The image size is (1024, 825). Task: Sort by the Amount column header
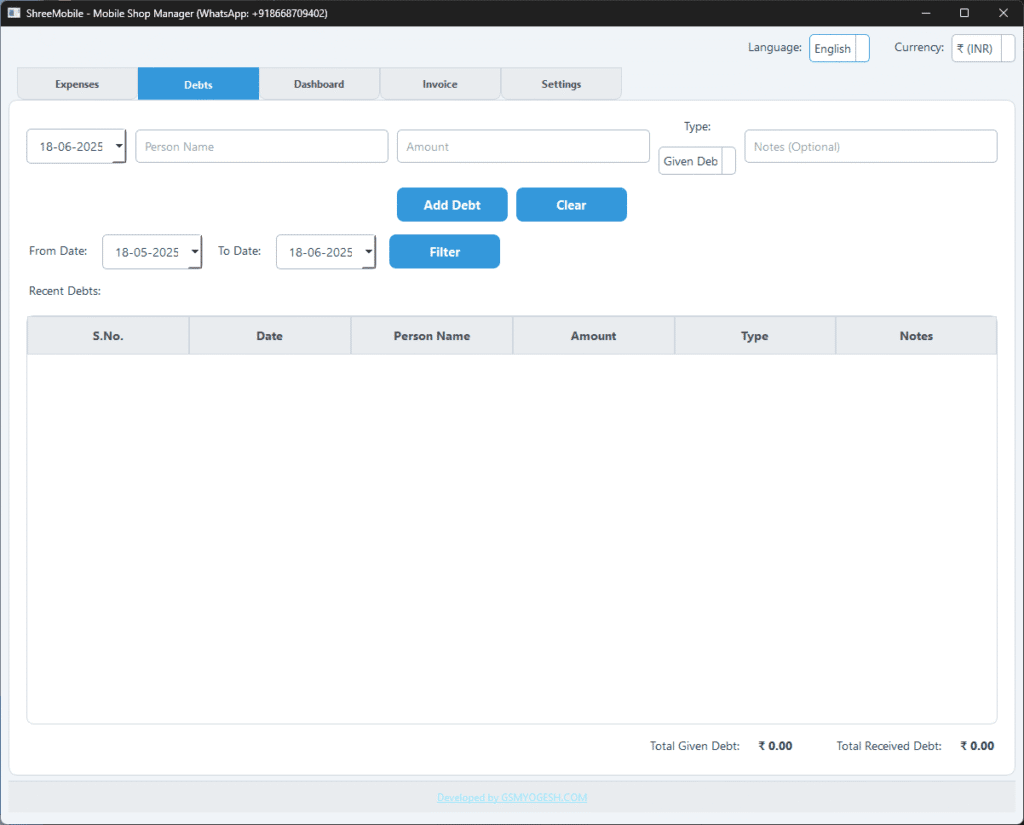click(x=594, y=336)
